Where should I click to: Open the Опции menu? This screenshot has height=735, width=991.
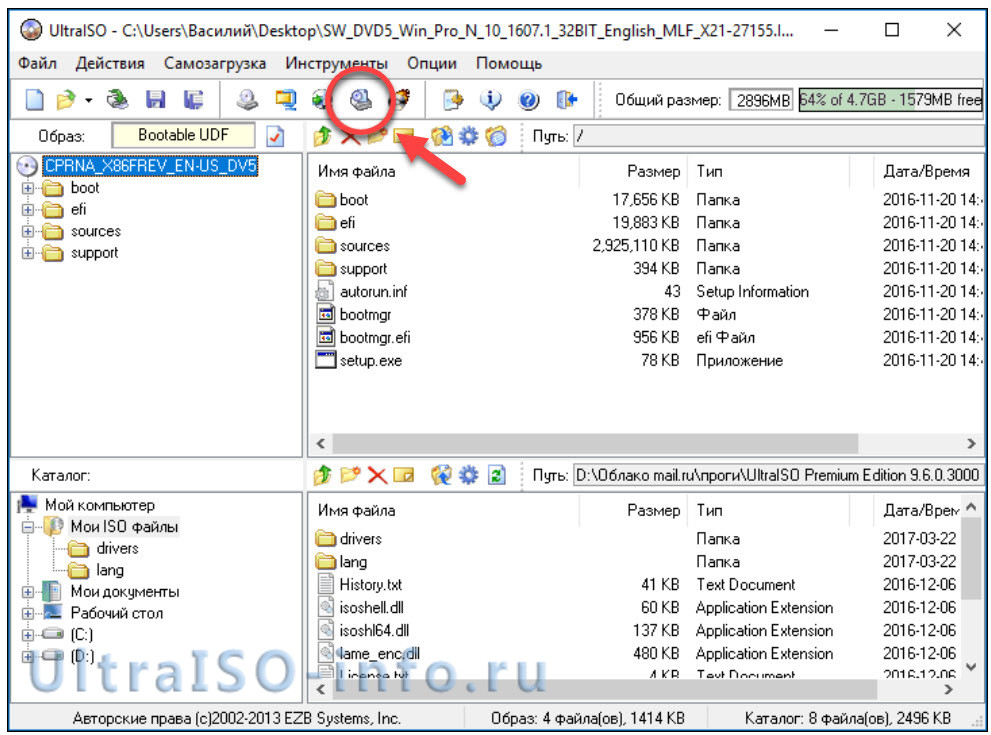click(432, 63)
